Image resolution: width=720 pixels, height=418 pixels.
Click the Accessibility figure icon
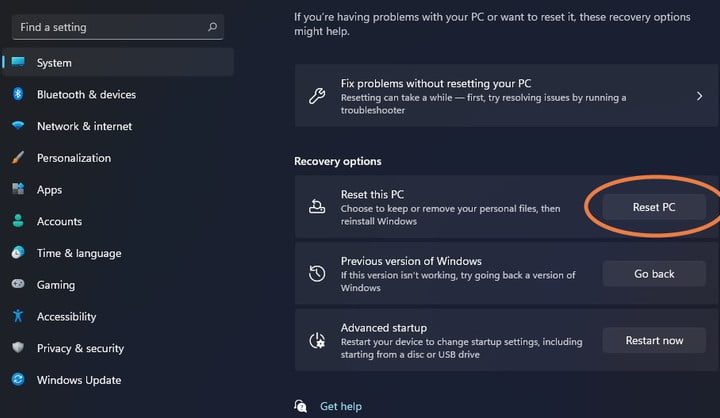click(x=18, y=316)
